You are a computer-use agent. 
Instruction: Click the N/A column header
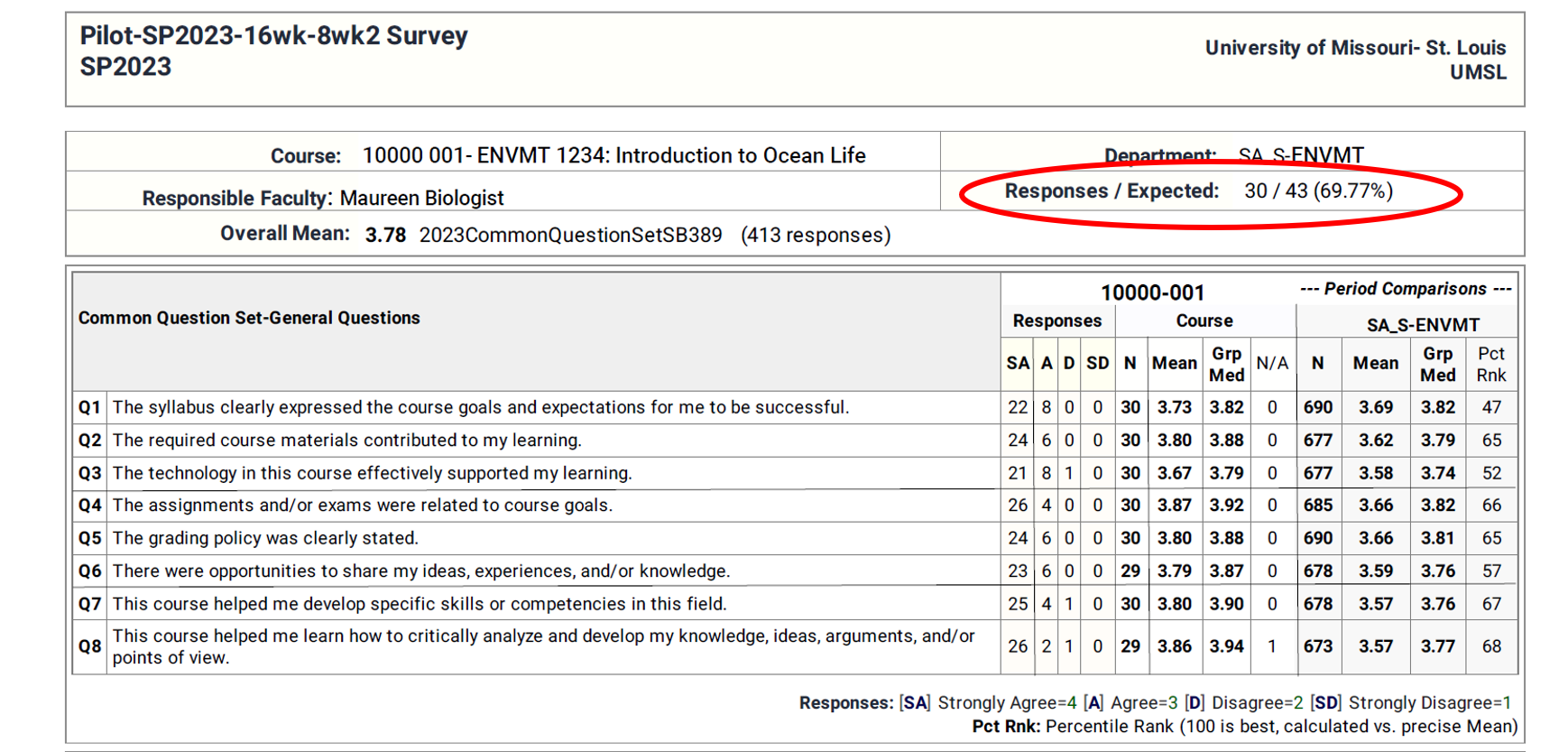pyautogui.click(x=1271, y=363)
